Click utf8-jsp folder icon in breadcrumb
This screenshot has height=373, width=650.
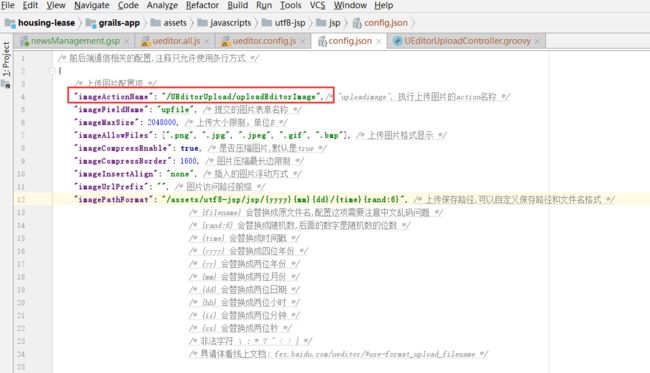pos(267,22)
